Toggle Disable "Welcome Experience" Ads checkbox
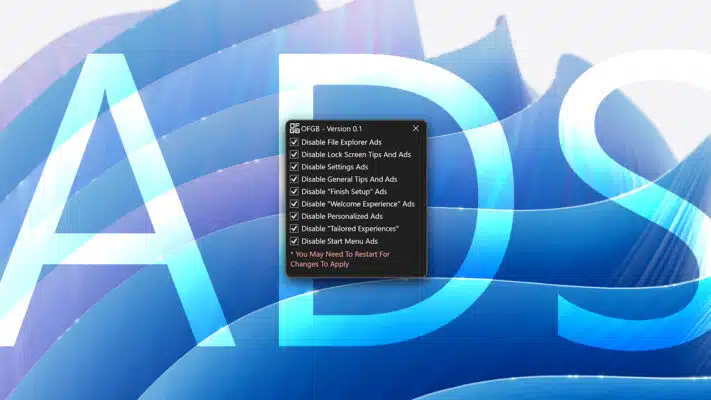The height and width of the screenshot is (400, 711). [x=294, y=204]
